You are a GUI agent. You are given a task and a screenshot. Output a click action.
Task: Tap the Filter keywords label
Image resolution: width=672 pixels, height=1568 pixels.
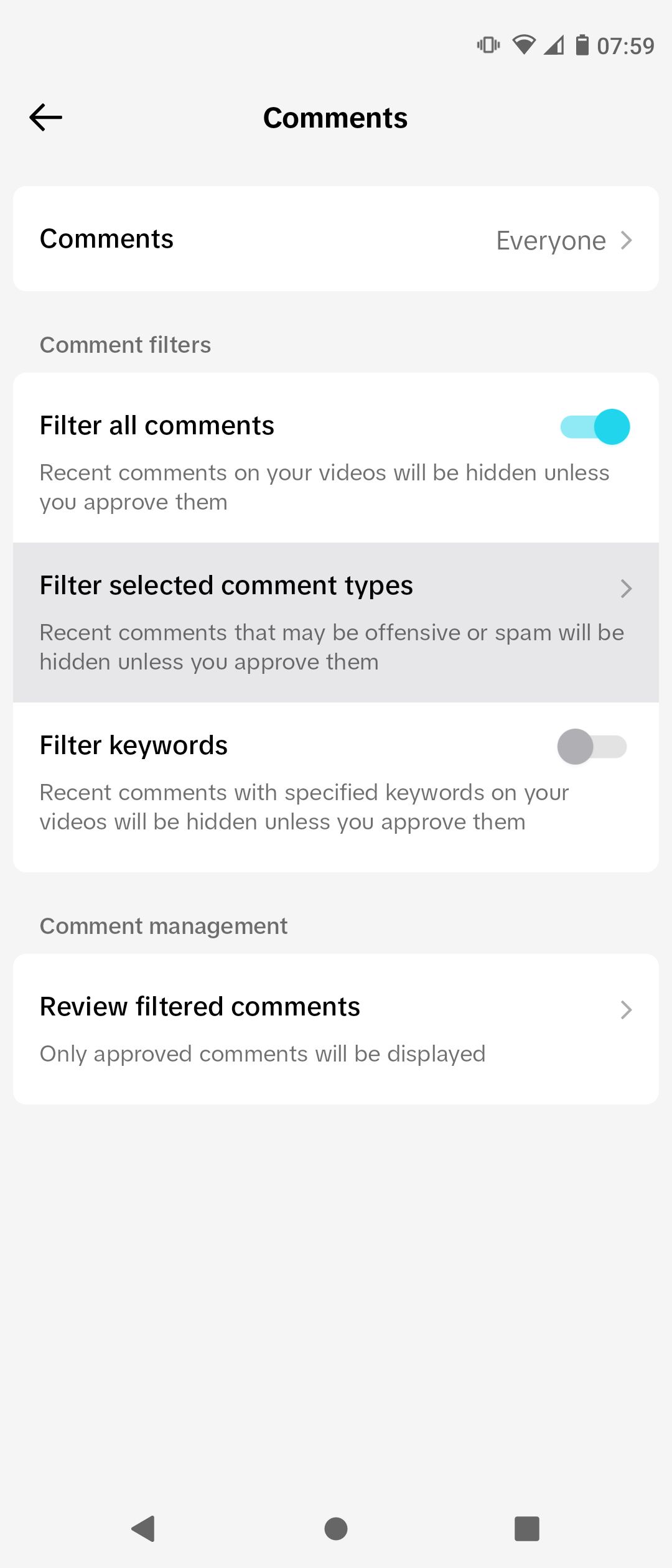134,745
